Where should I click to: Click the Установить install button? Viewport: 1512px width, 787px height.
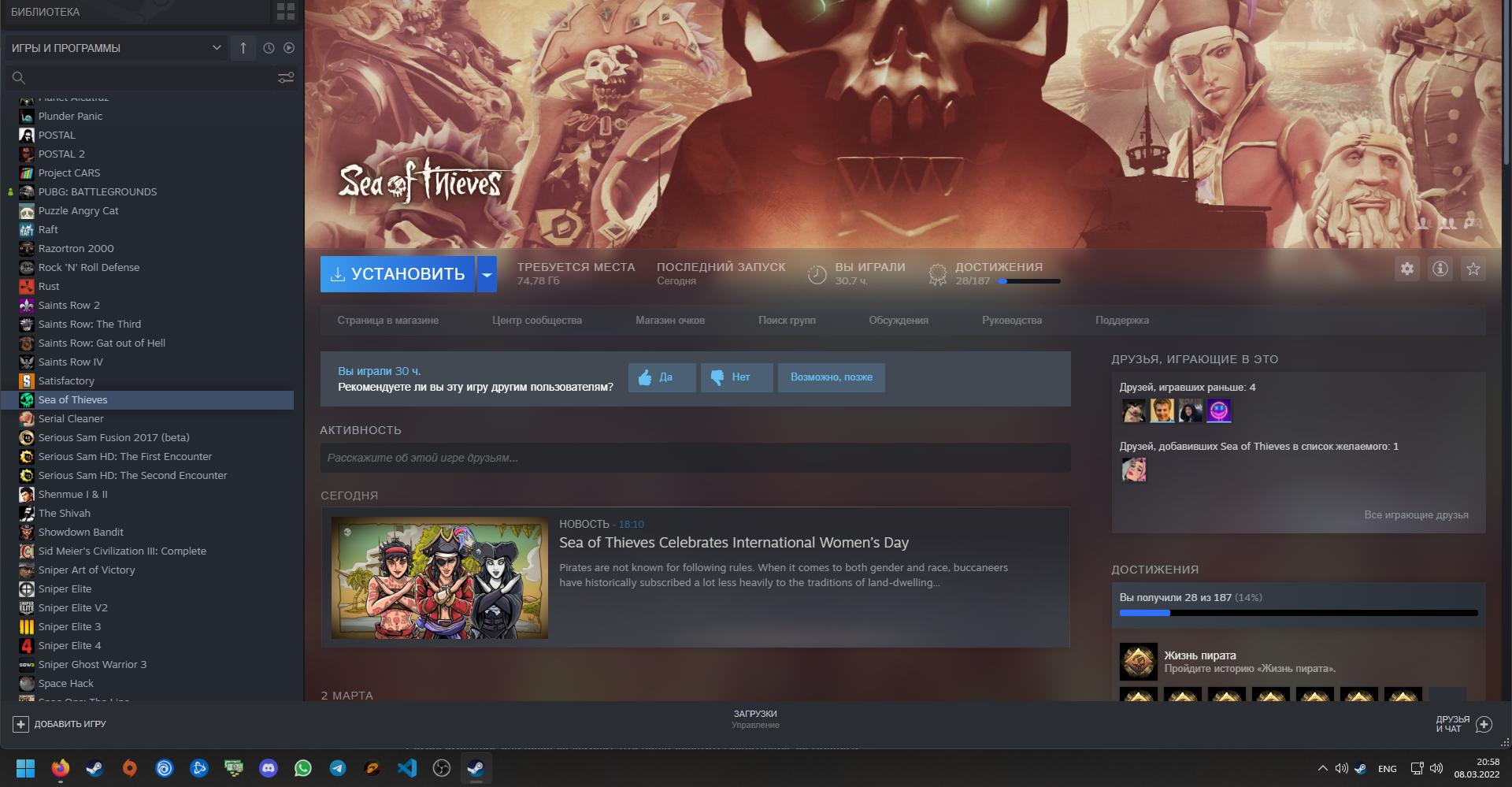pyautogui.click(x=398, y=274)
